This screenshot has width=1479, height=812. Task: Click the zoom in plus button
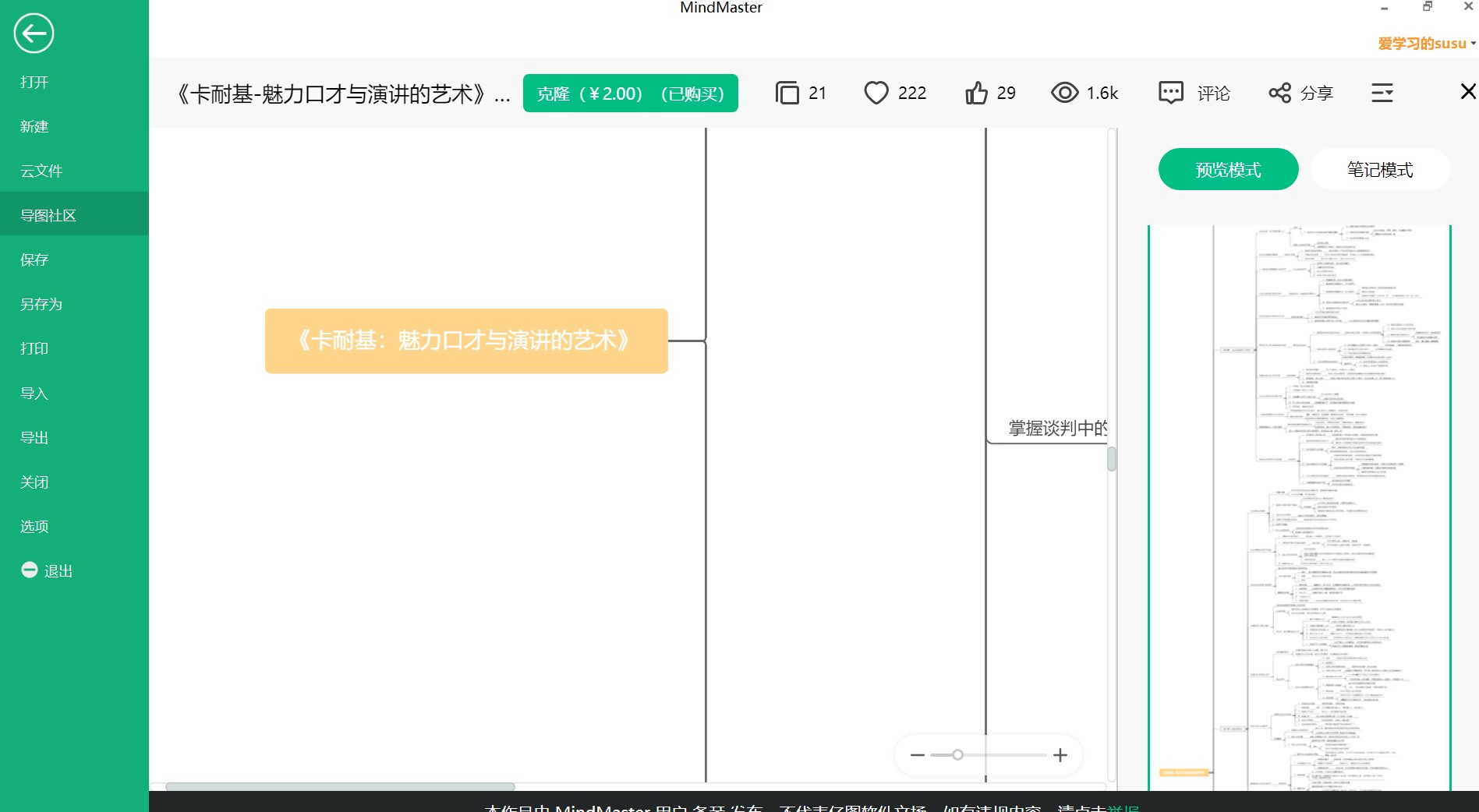[1060, 755]
